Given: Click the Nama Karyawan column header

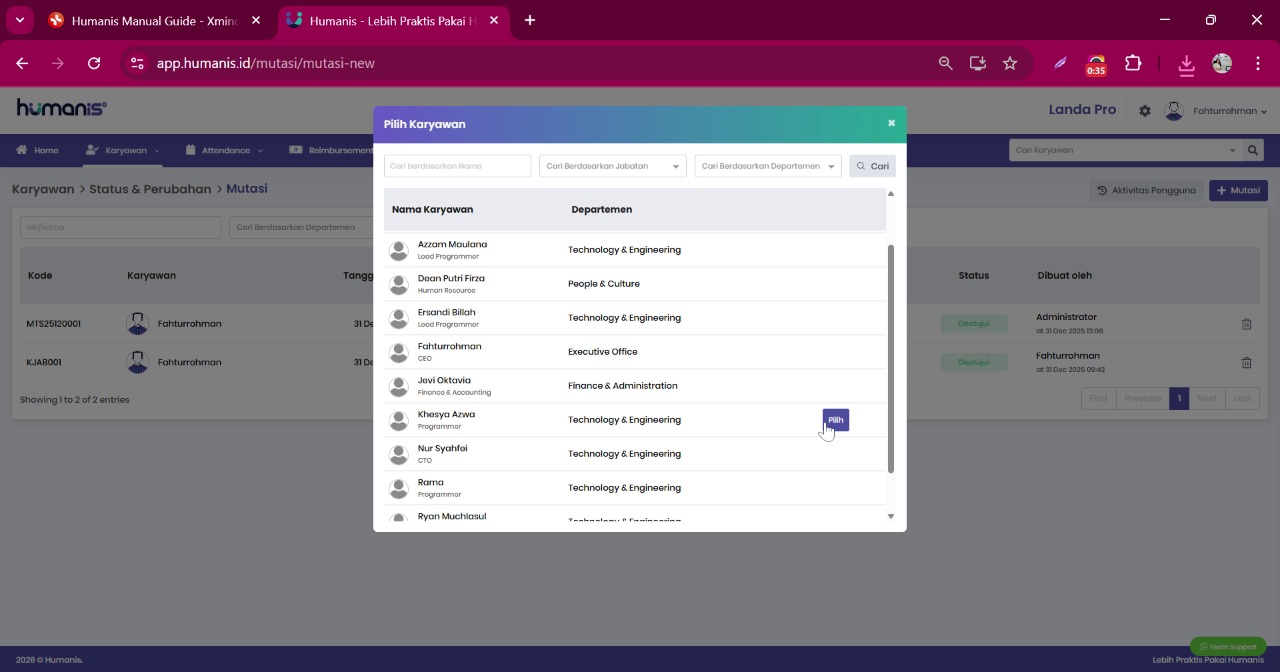Looking at the screenshot, I should point(432,209).
